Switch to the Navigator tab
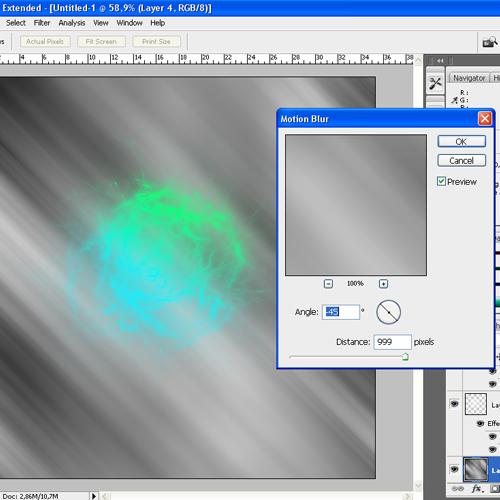Viewport: 500px width, 500px height. (469, 78)
